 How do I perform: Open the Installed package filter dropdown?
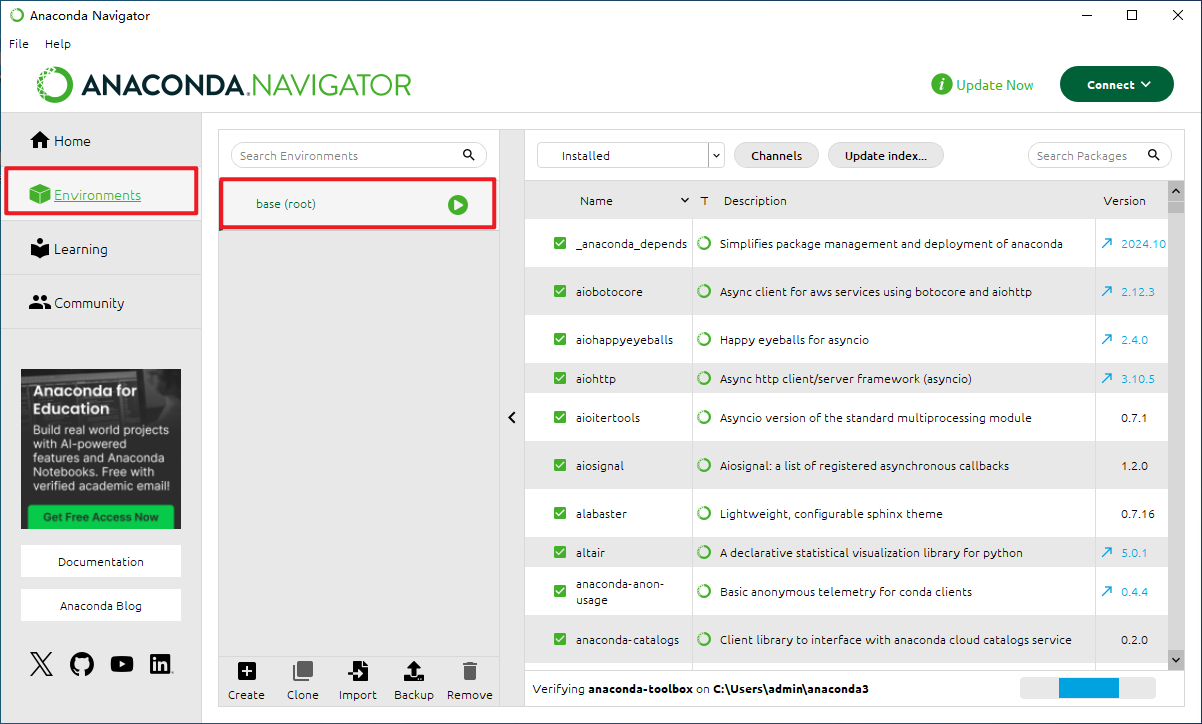[x=630, y=155]
